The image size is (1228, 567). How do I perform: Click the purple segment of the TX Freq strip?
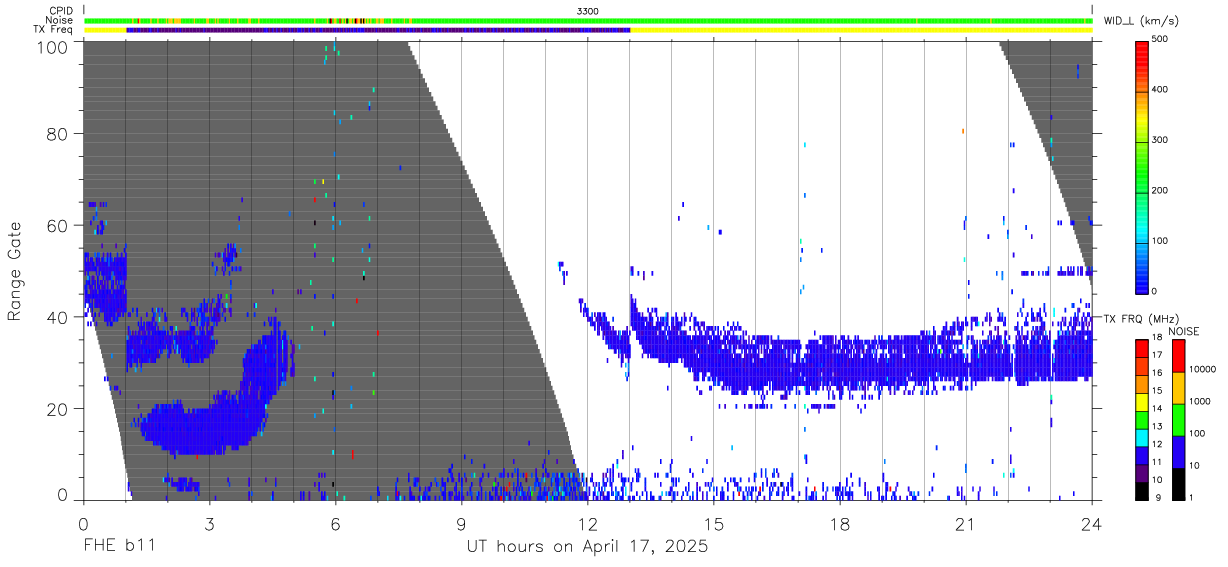point(378,30)
